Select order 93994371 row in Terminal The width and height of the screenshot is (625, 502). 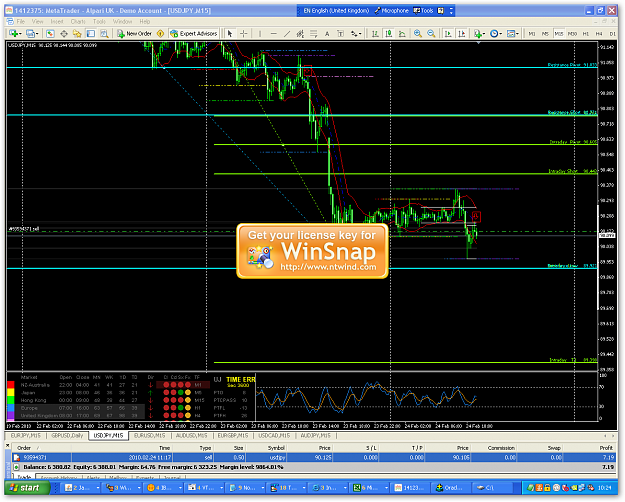[x=314, y=457]
